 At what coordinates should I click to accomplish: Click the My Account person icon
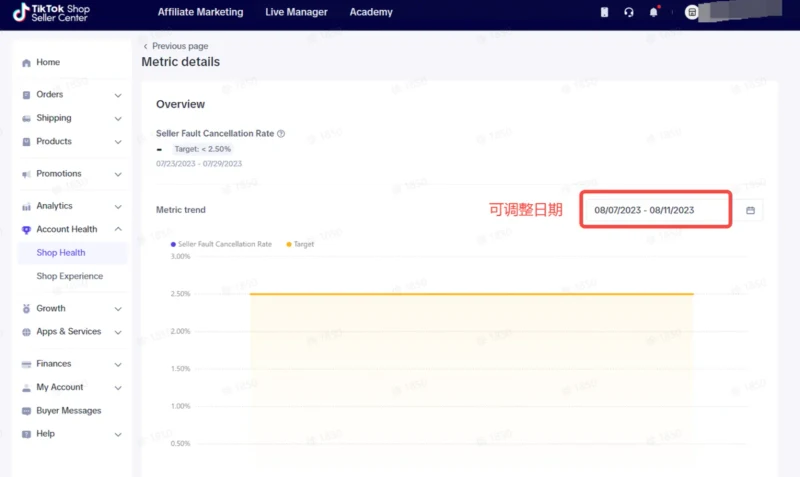coord(27,388)
